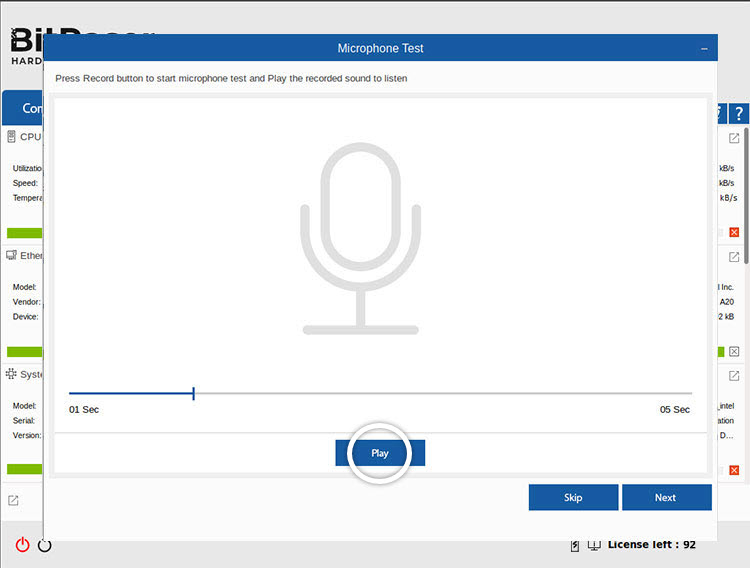Click the recording progress slider handle
This screenshot has height=568, width=750.
pos(193,394)
